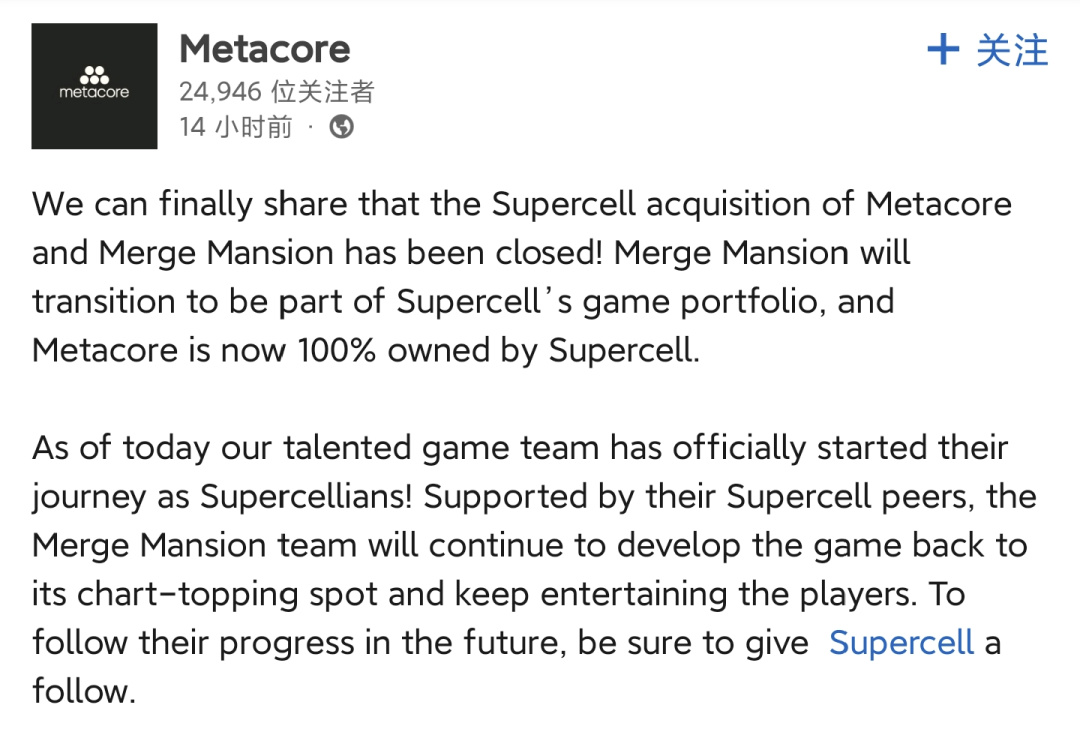1080x738 pixels.
Task: Click the second paragraph starting 'As of today'
Action: pyautogui.click(x=534, y=569)
